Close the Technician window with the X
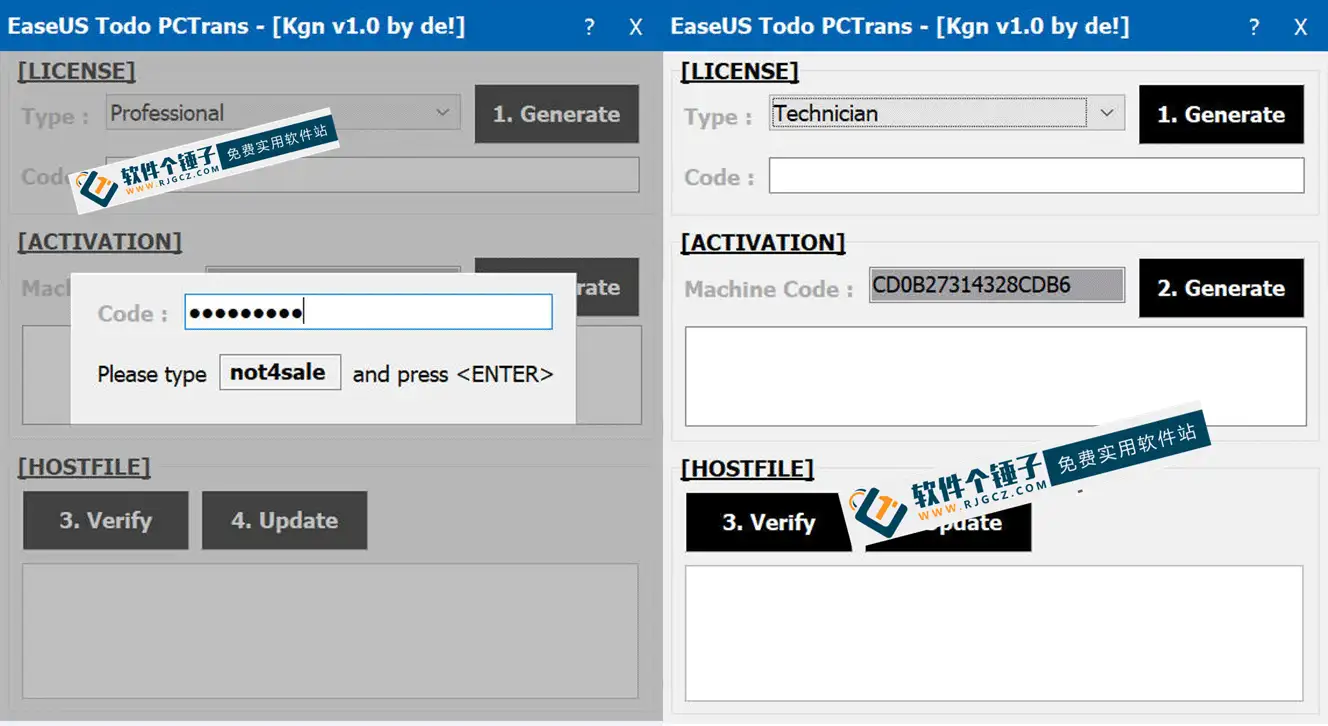Image resolution: width=1328 pixels, height=726 pixels. (x=1300, y=28)
